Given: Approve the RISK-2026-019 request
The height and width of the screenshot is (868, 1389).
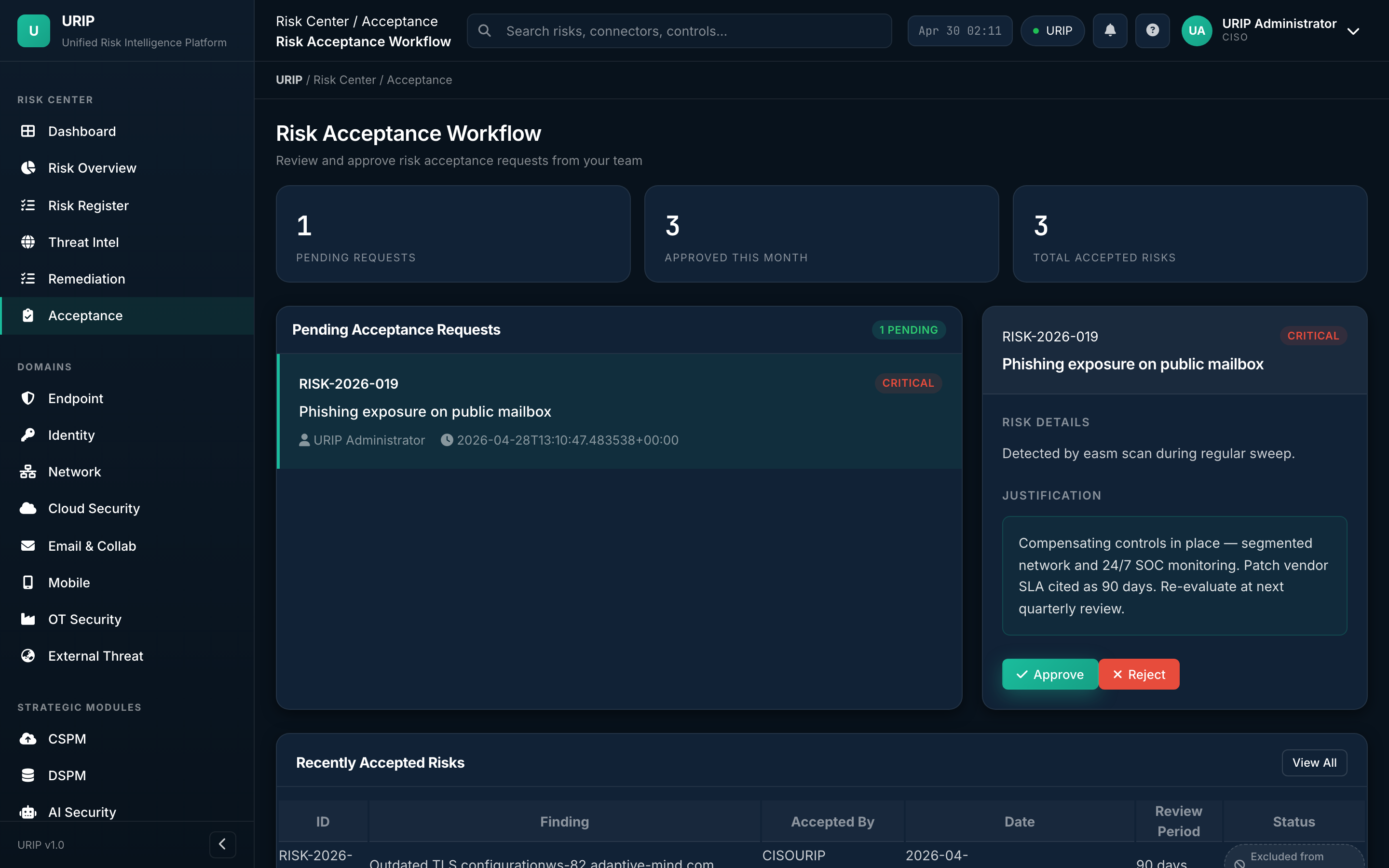Looking at the screenshot, I should click(x=1050, y=674).
